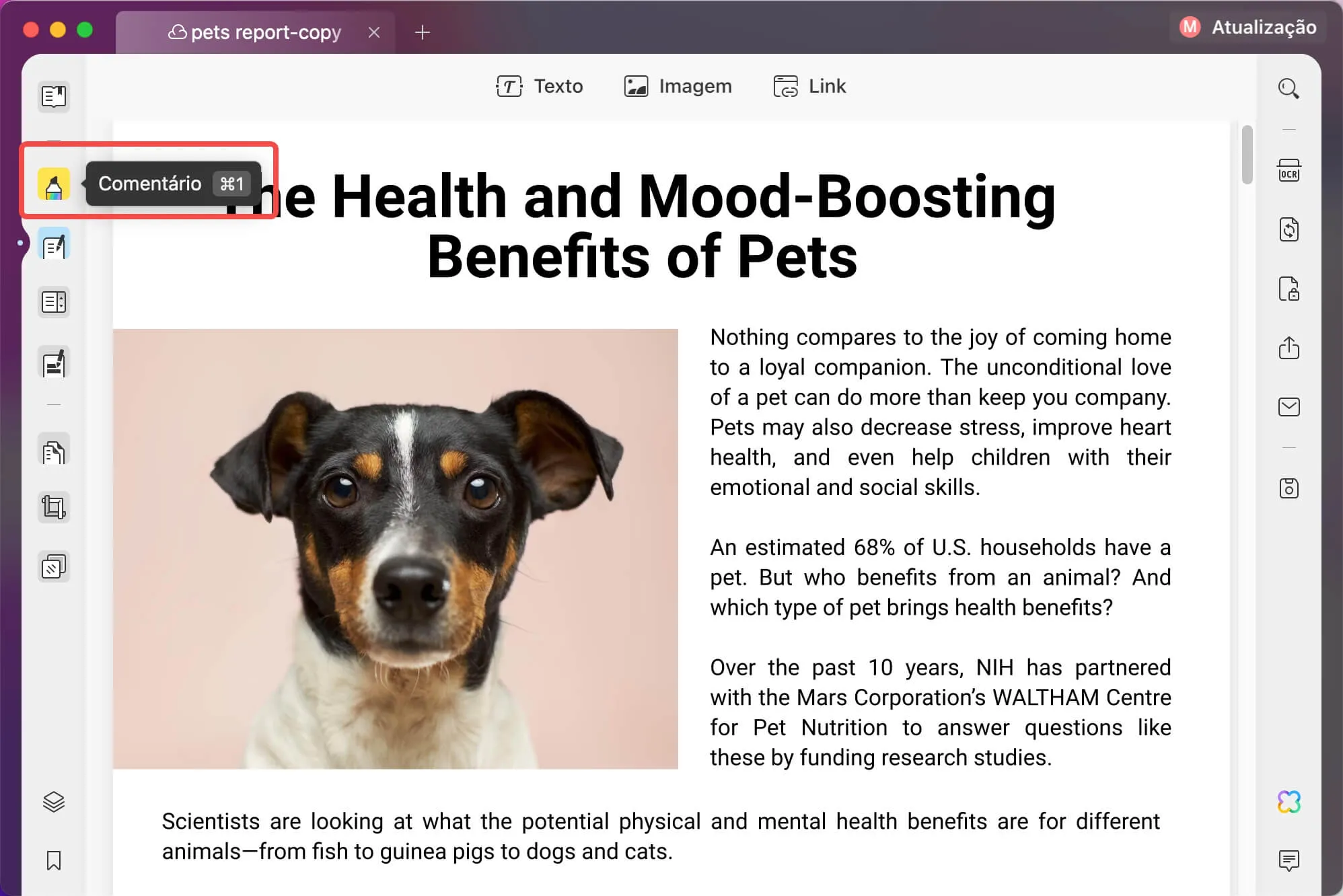The image size is (1343, 896).
Task: Click the Link tool button
Action: (x=809, y=86)
